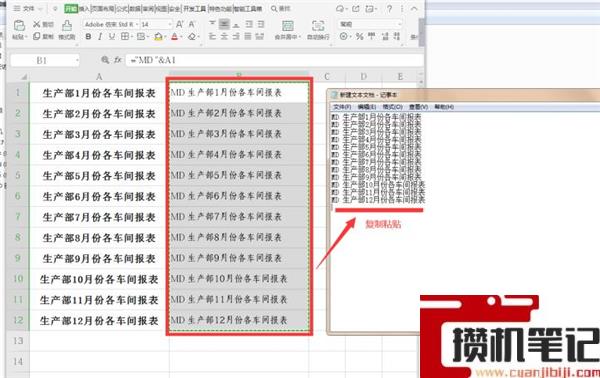Align cell content to bottom
The image size is (600, 378).
236,24
